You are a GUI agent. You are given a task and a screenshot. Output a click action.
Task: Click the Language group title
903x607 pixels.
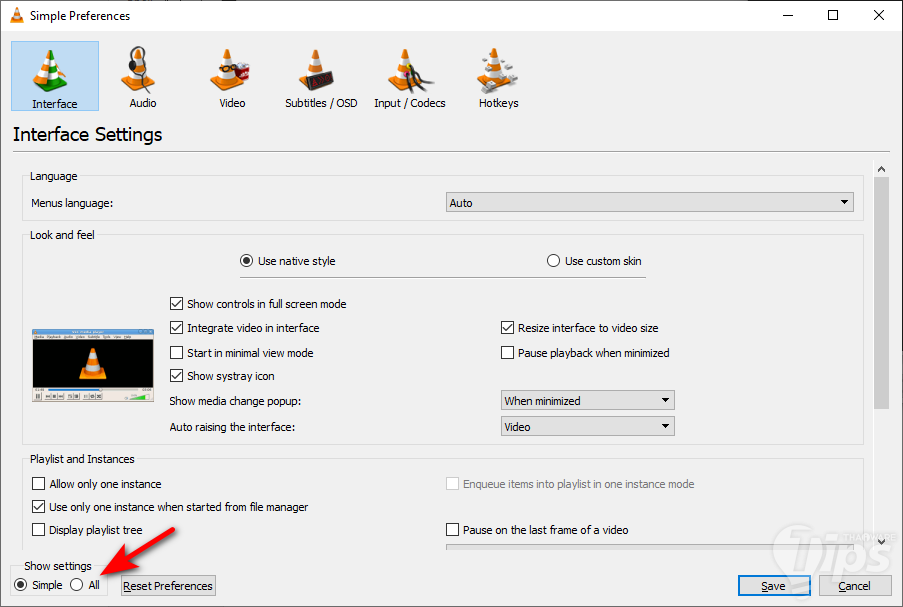click(54, 176)
